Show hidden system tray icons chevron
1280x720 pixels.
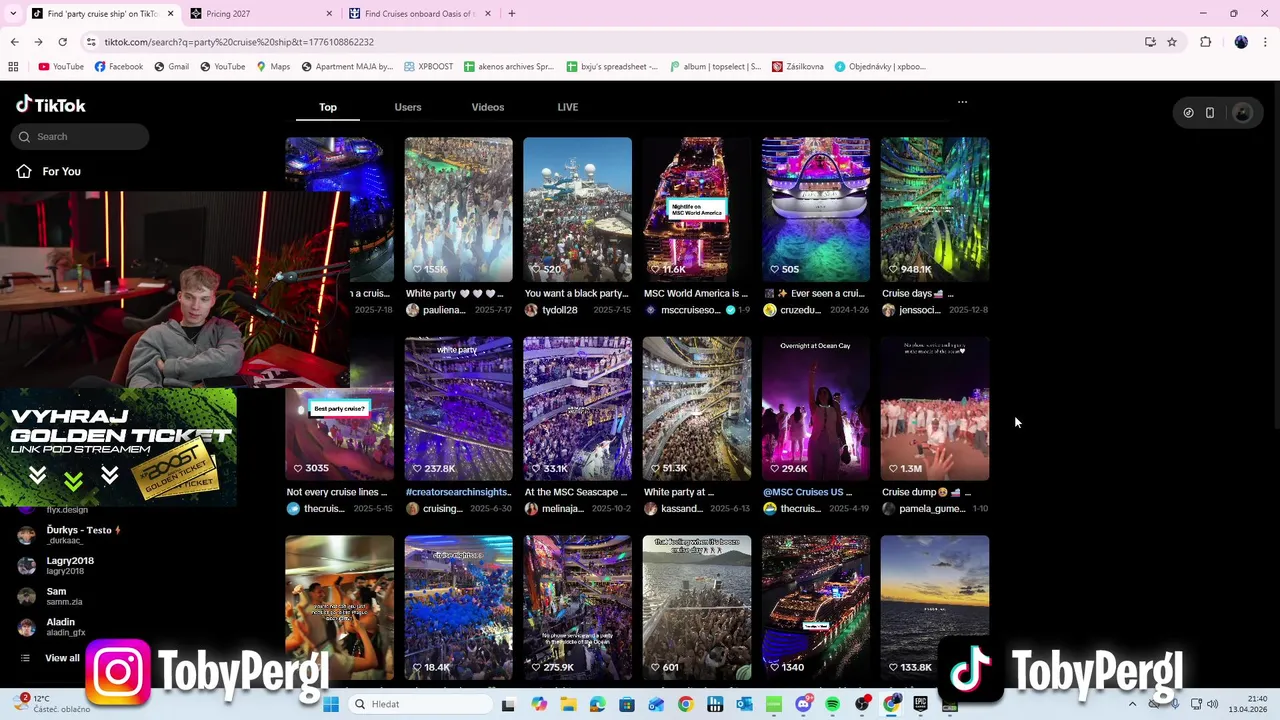[x=1132, y=704]
